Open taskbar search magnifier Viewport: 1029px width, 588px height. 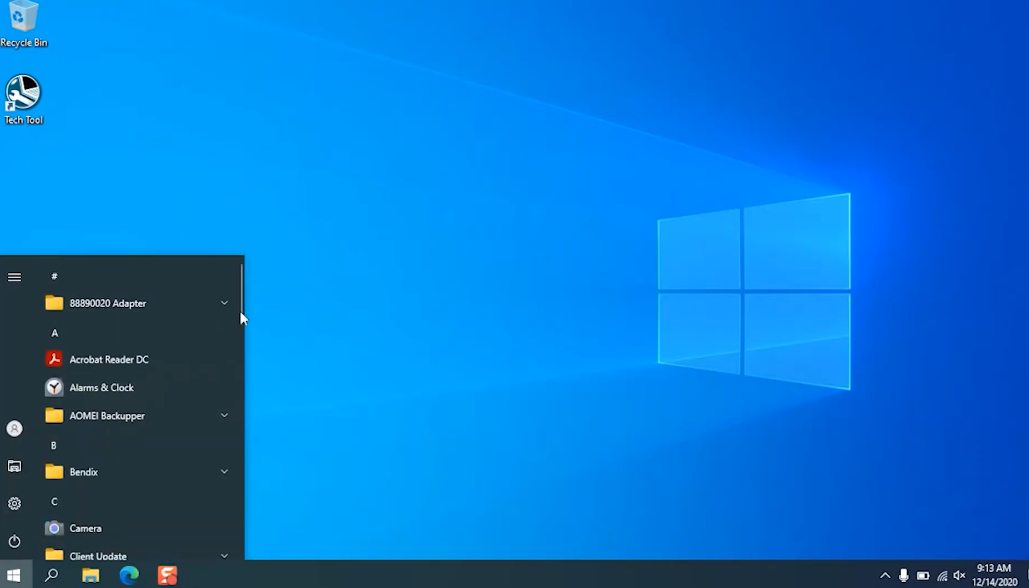click(x=51, y=576)
